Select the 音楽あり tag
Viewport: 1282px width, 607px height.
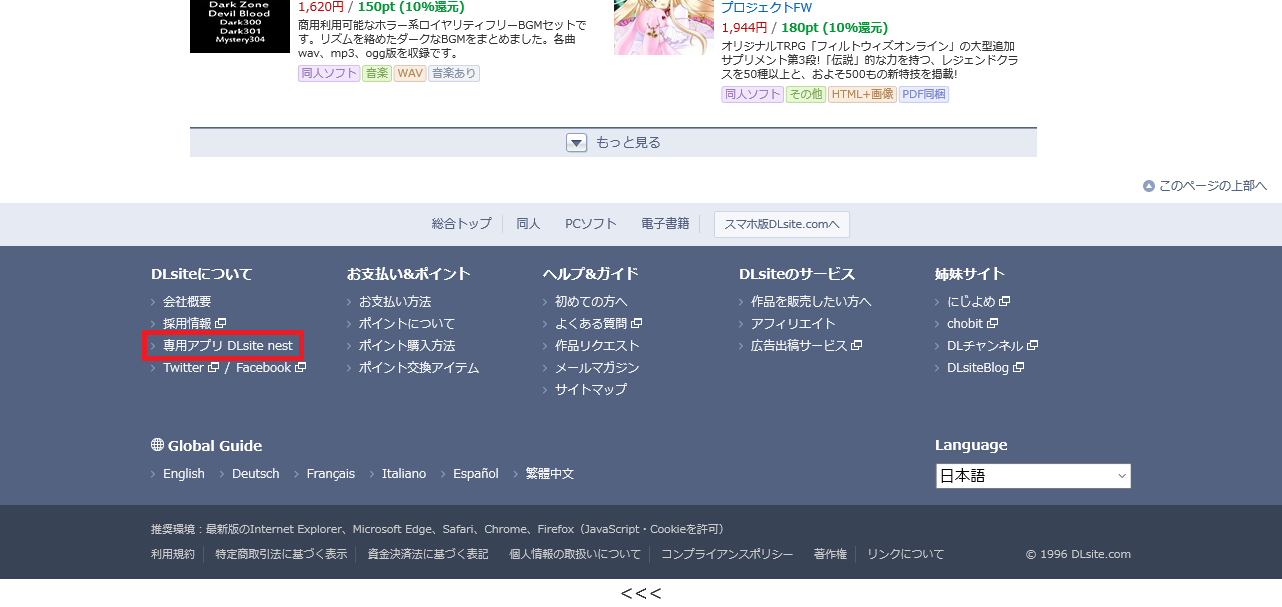coord(454,73)
